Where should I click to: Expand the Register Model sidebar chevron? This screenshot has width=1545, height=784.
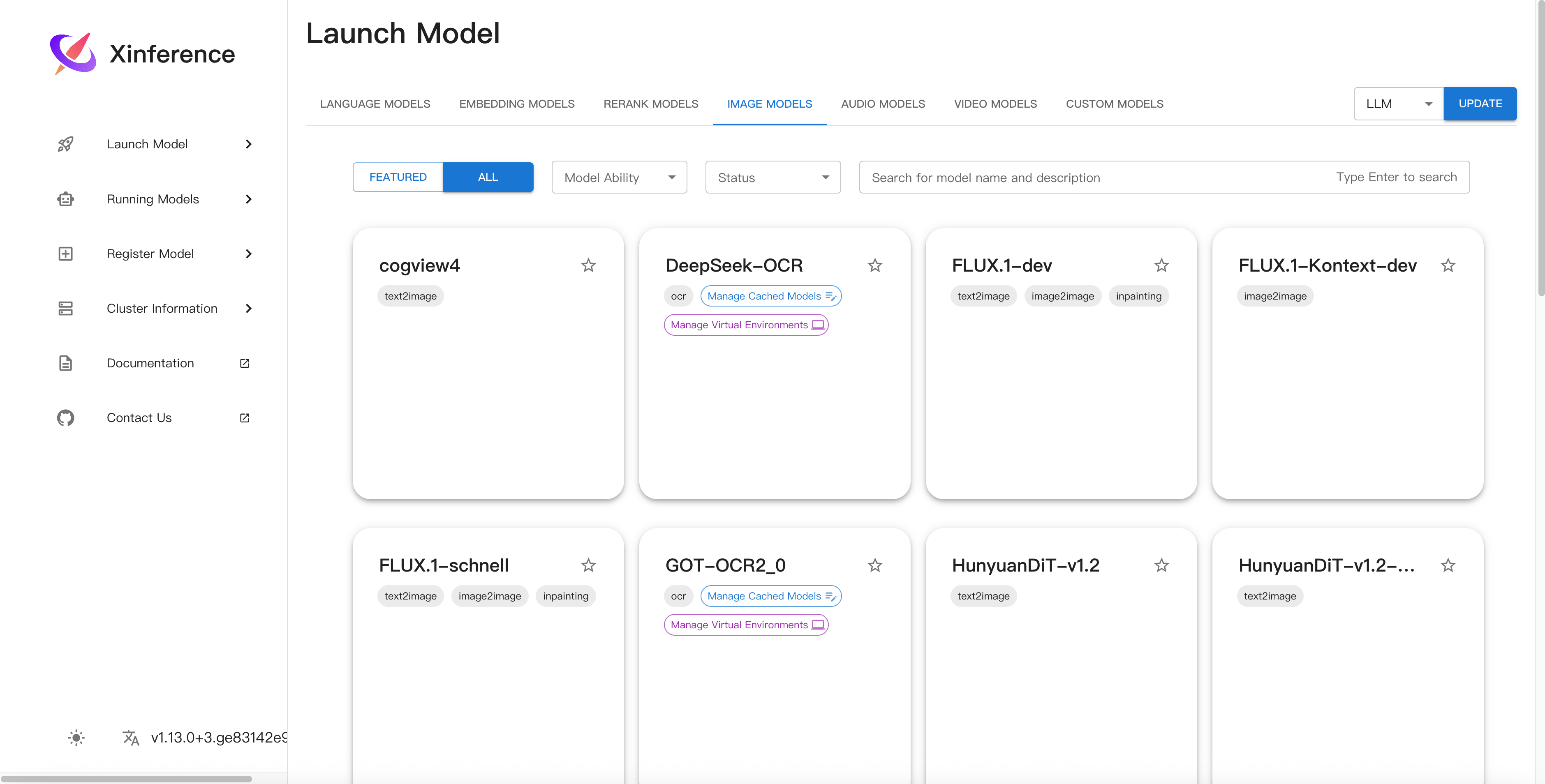(249, 254)
